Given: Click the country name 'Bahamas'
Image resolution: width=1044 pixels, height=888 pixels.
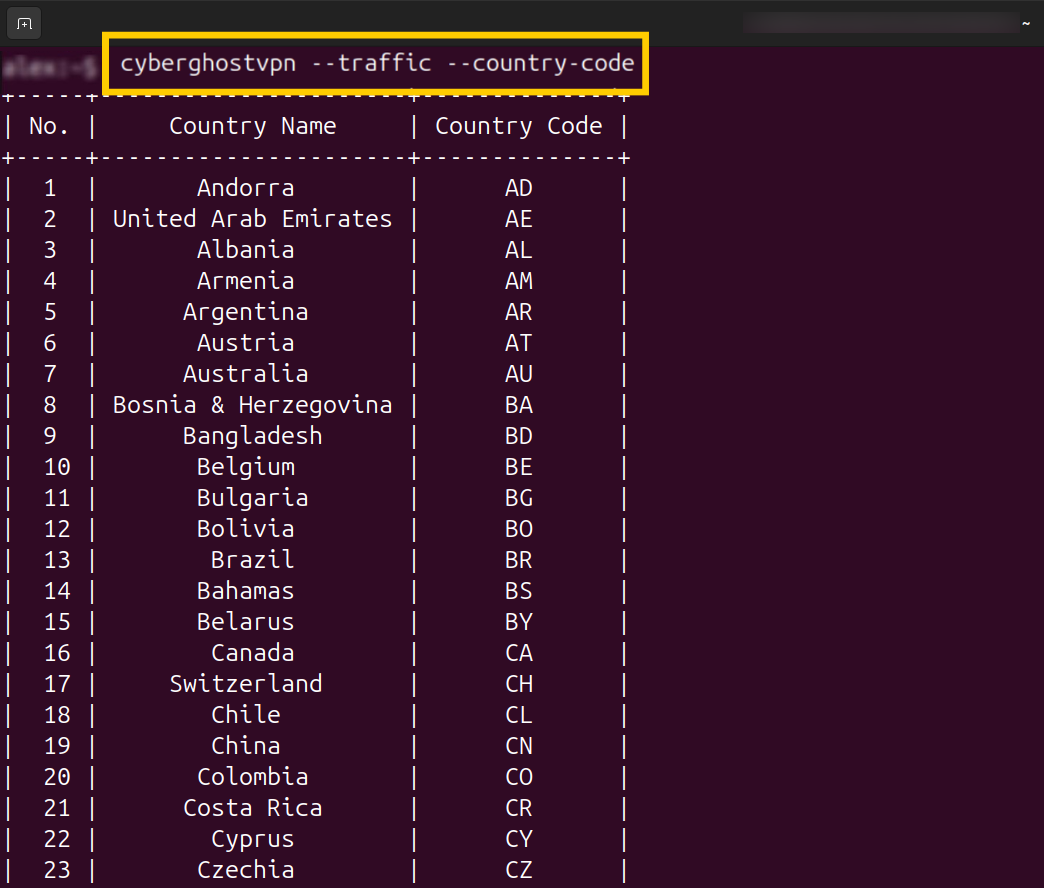Looking at the screenshot, I should [x=246, y=591].
